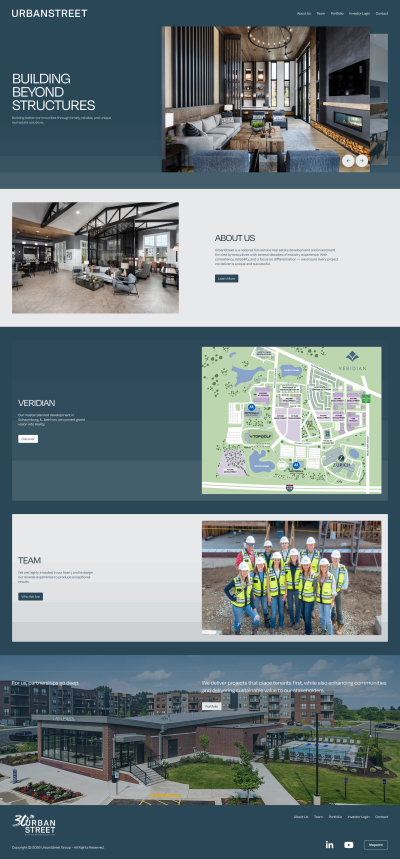The image size is (400, 859).
Task: Click the VERIDIAN section heading
Action: [x=36, y=403]
